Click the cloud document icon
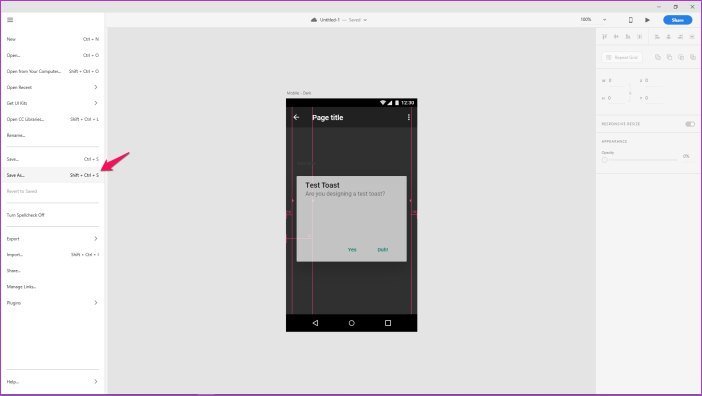The height and width of the screenshot is (396, 702). pos(314,20)
